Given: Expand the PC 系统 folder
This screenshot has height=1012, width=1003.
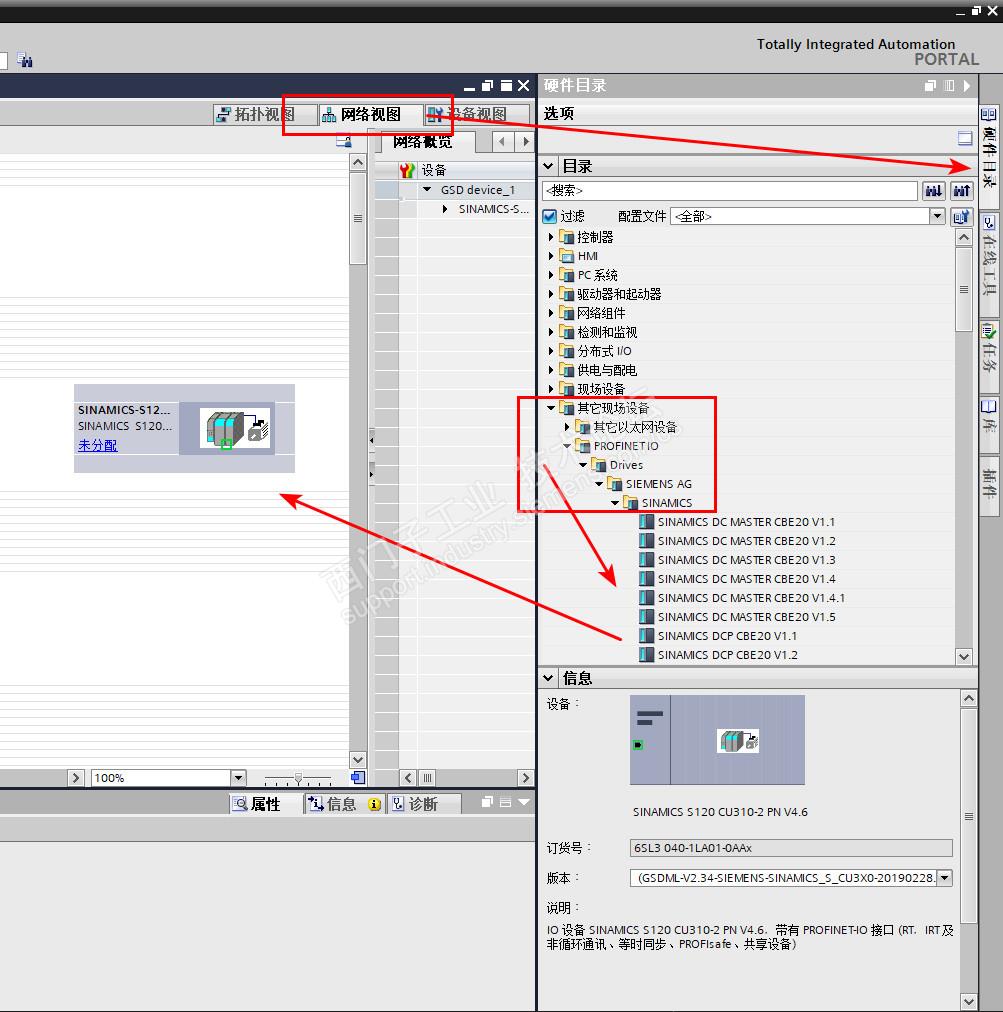Looking at the screenshot, I should (x=551, y=275).
